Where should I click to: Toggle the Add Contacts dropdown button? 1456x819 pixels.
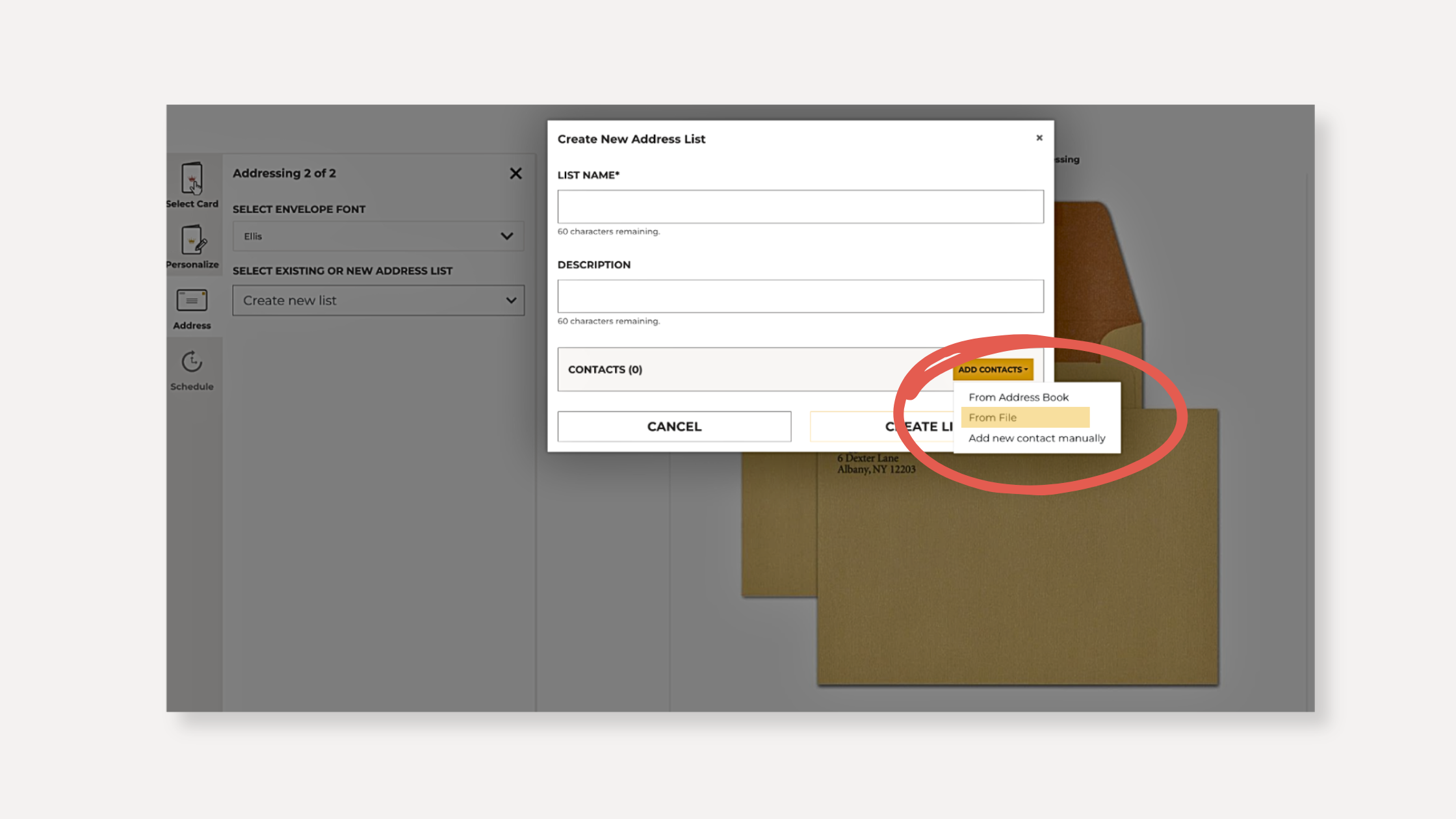point(993,369)
